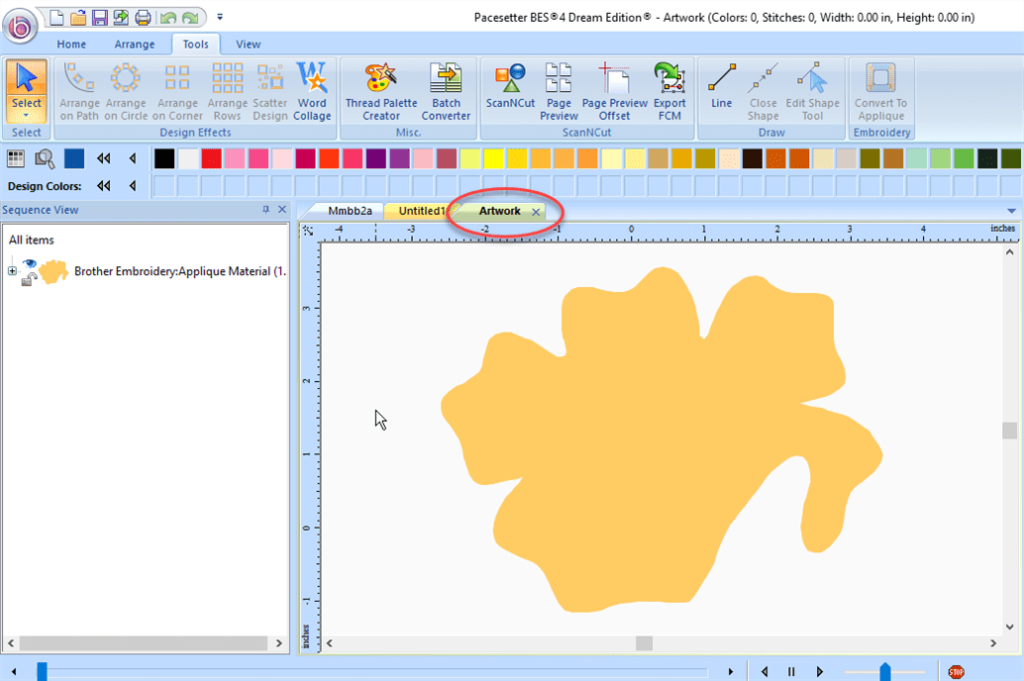Expand the Brother Embroidery:Applique Material item
Screen dimensions: 1024x681
click(12, 270)
